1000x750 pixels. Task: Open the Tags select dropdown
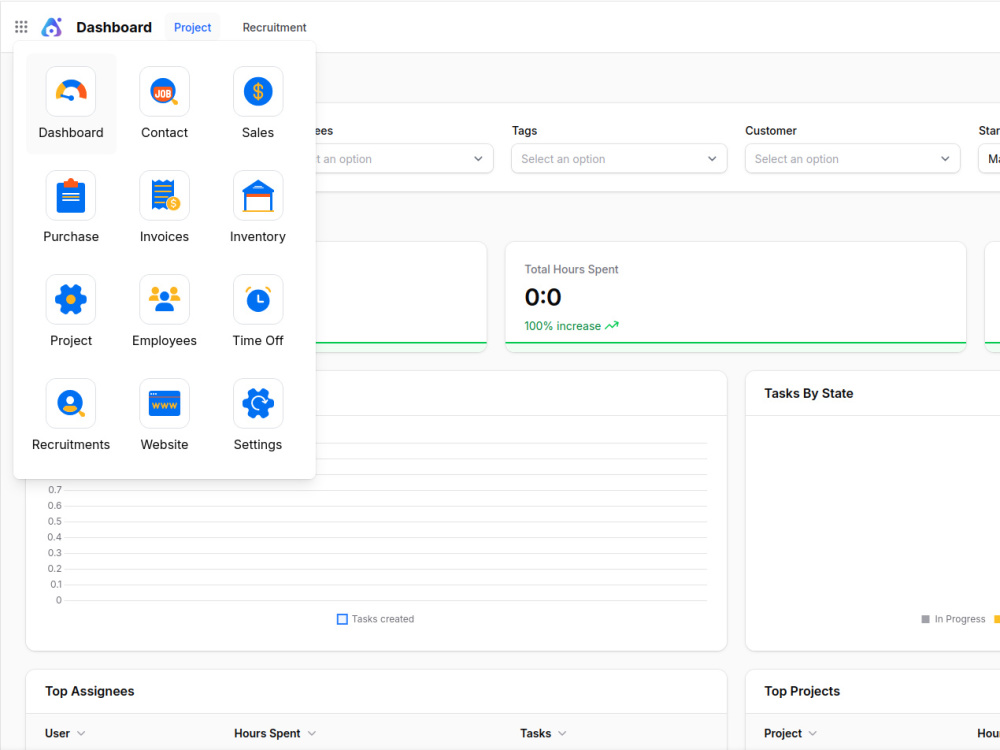tap(619, 159)
